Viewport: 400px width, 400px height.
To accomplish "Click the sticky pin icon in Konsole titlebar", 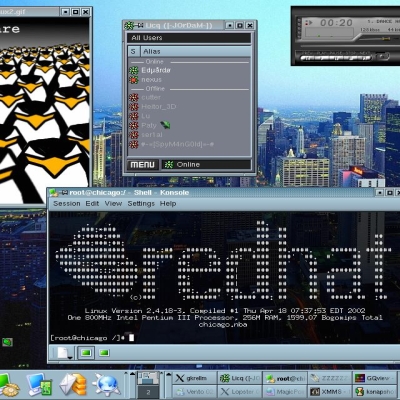I will 64,193.
